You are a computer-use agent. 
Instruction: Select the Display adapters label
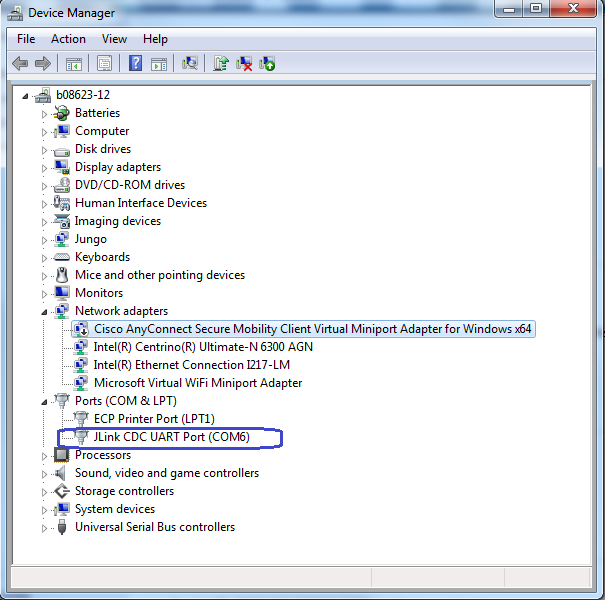click(118, 167)
